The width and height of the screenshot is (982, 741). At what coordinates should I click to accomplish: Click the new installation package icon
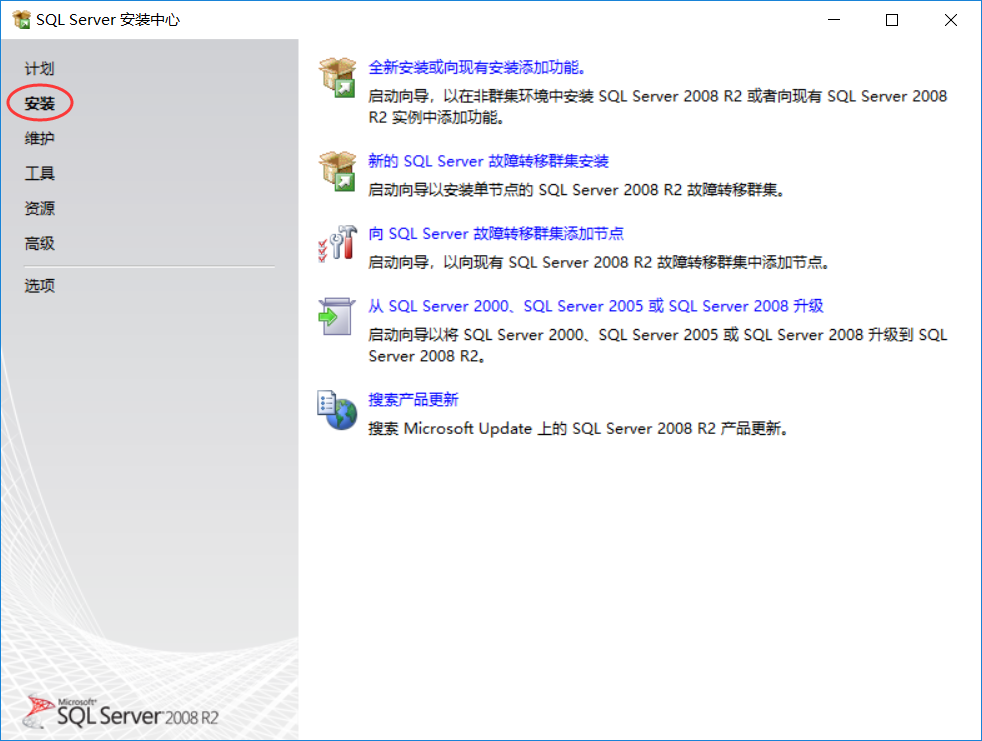pos(339,76)
